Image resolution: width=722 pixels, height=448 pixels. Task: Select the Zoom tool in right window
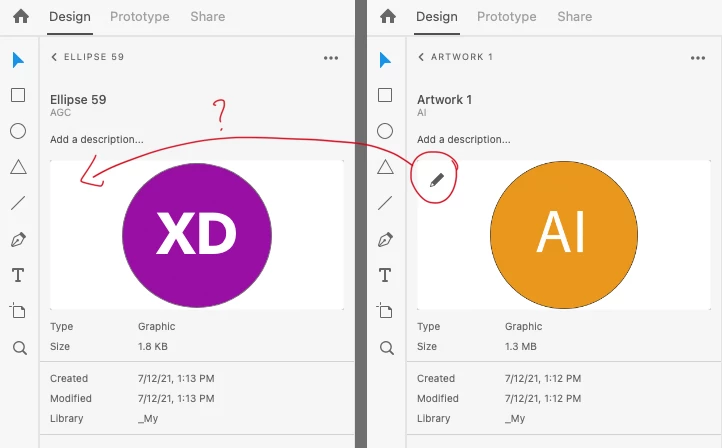386,348
